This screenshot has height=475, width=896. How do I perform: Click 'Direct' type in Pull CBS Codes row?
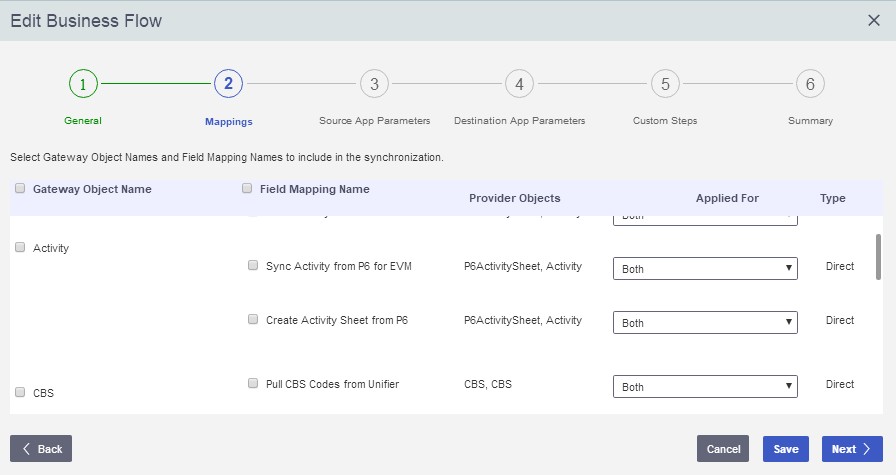pos(840,384)
